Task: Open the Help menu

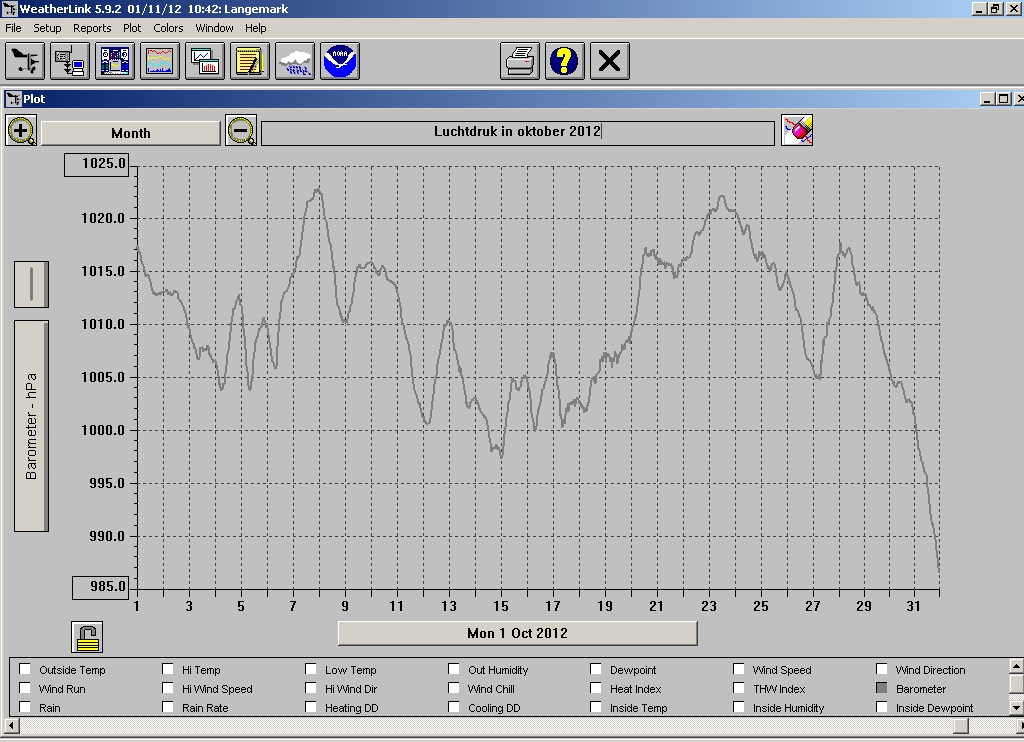Action: (255, 28)
